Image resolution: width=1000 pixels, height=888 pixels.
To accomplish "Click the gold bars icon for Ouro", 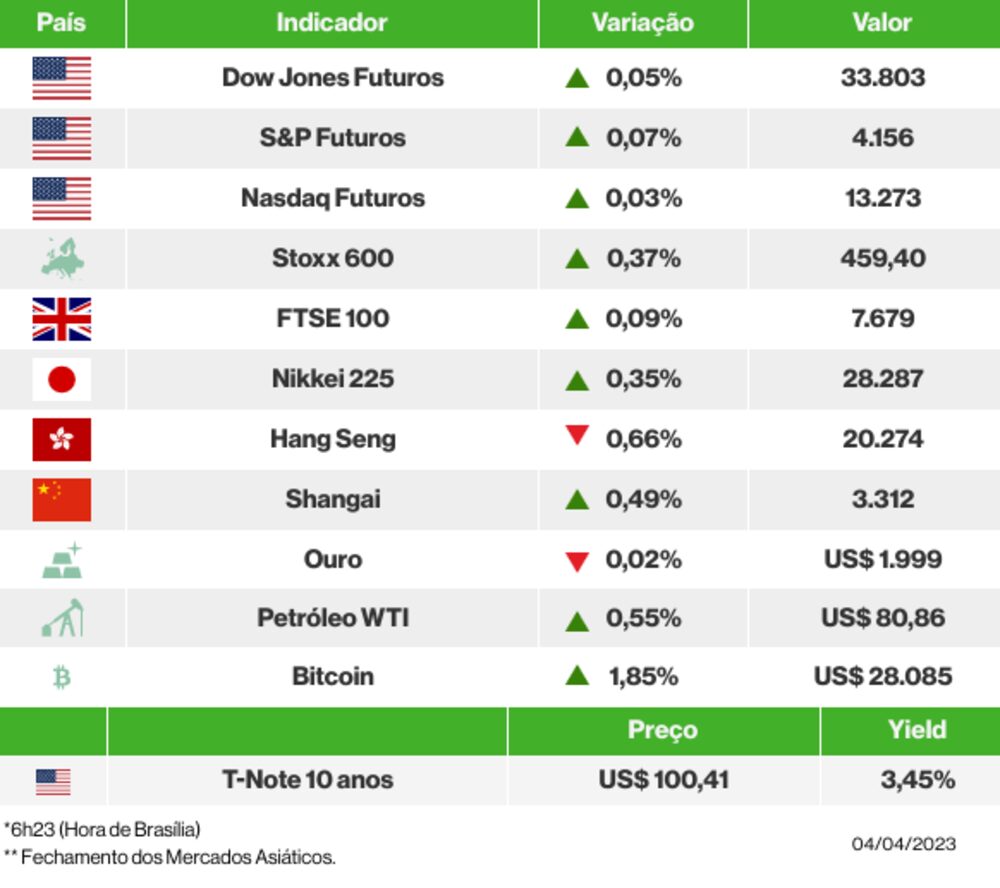I will tap(61, 560).
